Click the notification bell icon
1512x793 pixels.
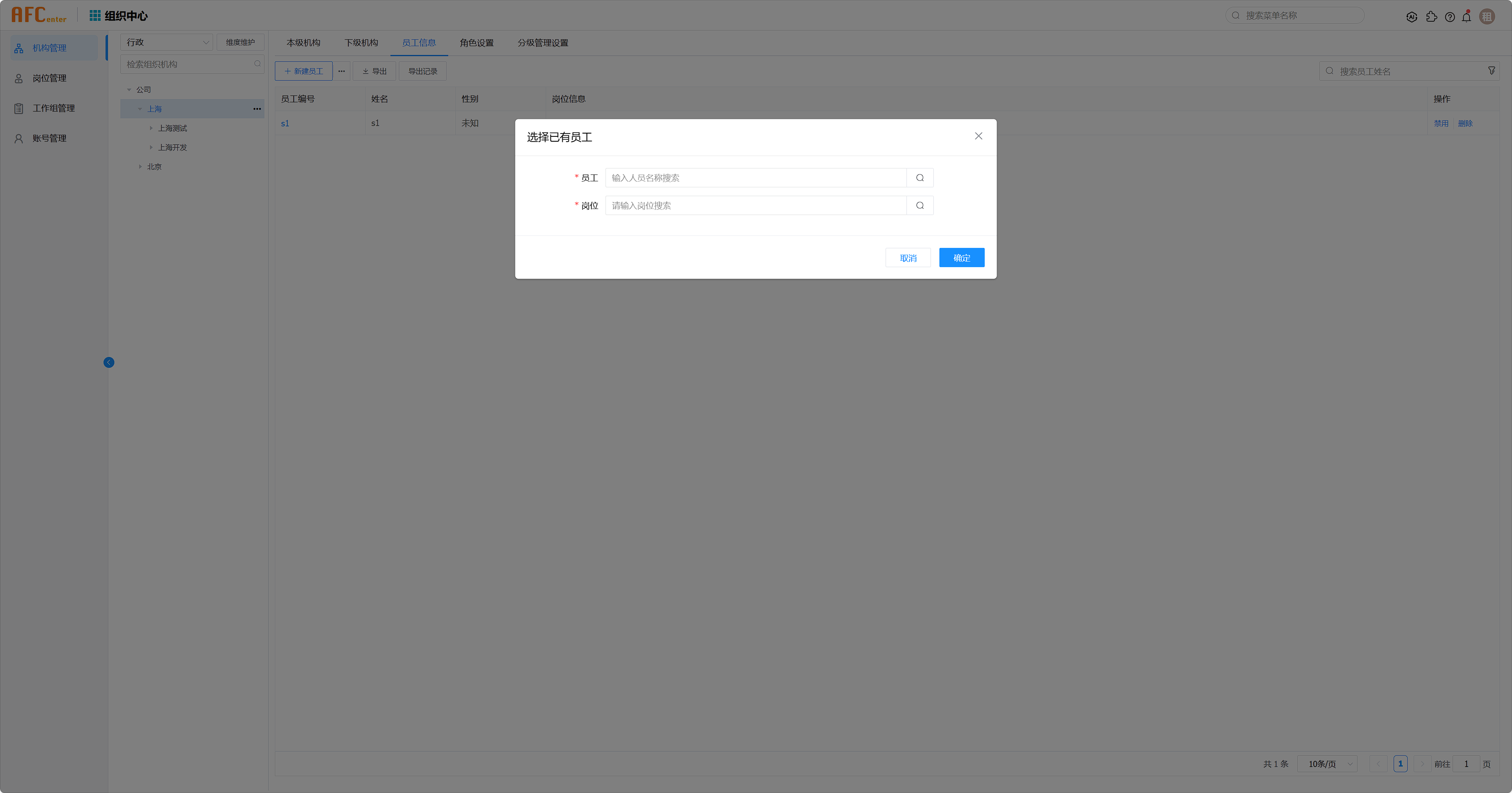[x=1466, y=17]
